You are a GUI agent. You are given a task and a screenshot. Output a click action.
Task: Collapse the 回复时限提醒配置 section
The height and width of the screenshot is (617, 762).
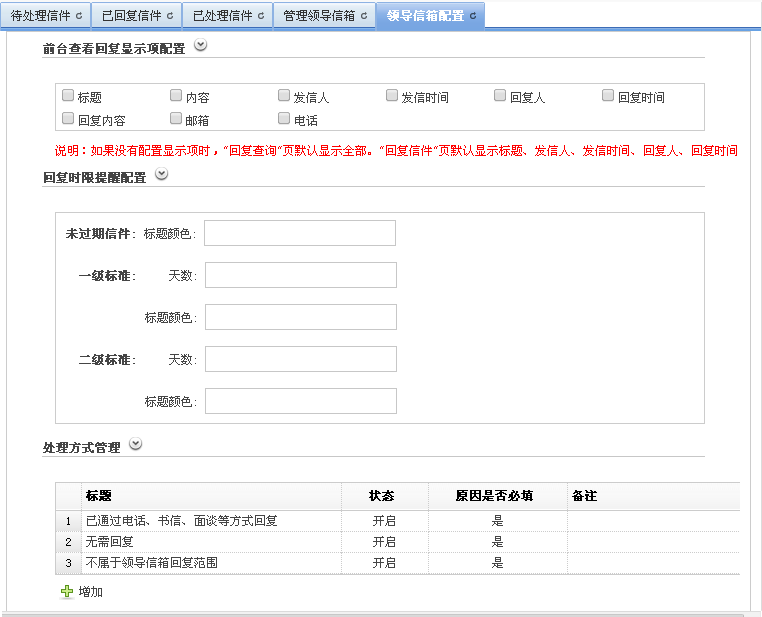161,175
